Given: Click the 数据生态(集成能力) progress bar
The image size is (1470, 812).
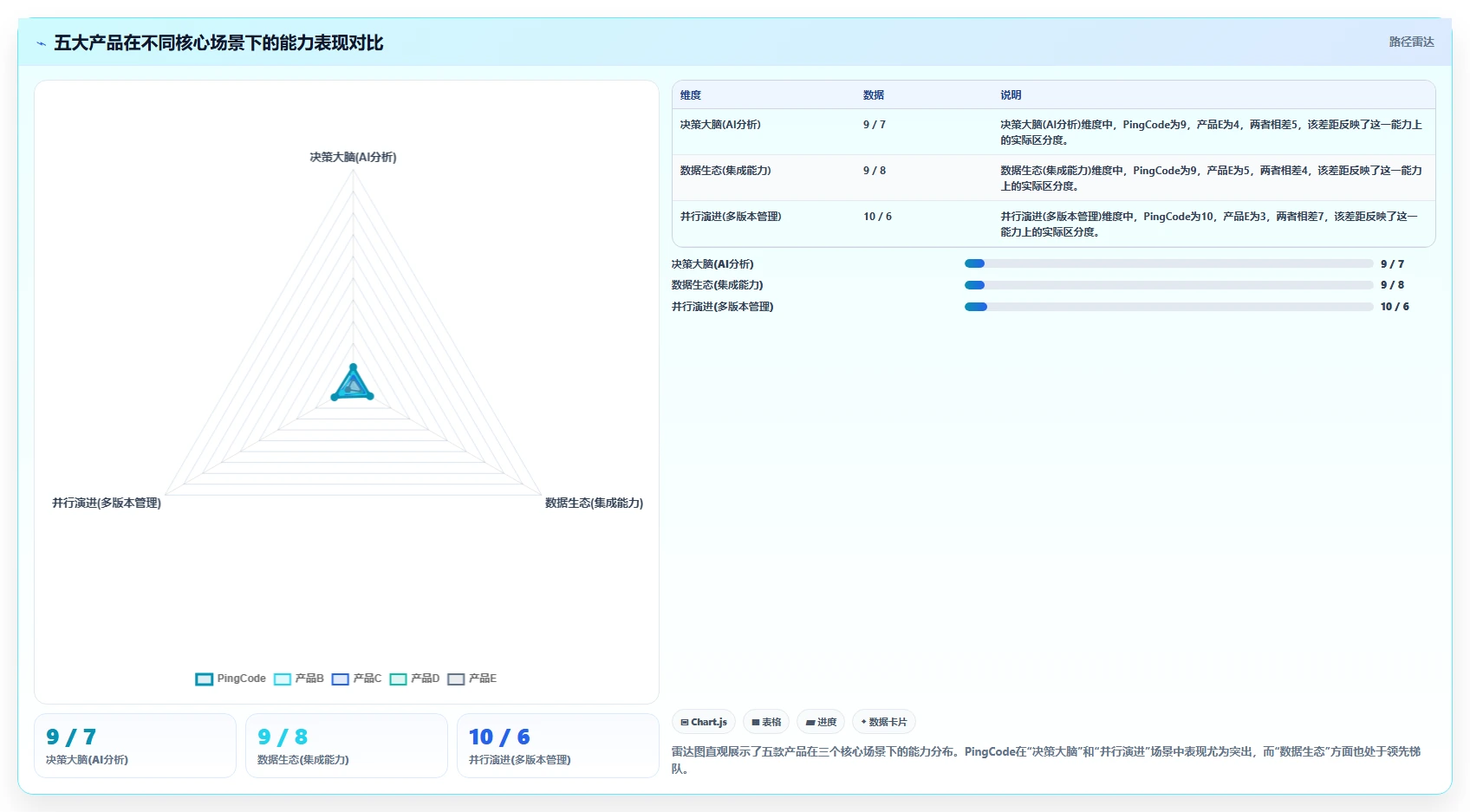Looking at the screenshot, I should tap(1168, 285).
